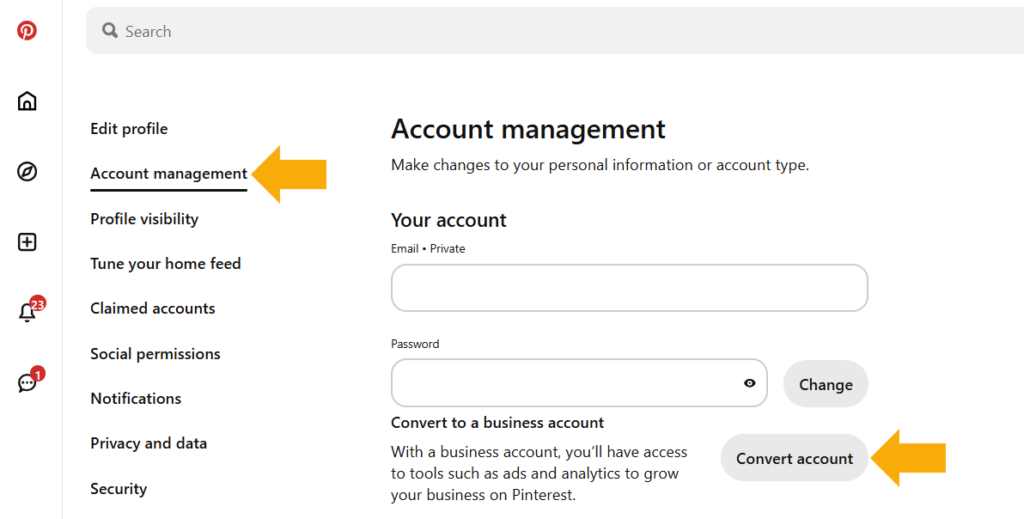Click the Email input field
Screen dimensions: 1024x519
pyautogui.click(x=630, y=288)
